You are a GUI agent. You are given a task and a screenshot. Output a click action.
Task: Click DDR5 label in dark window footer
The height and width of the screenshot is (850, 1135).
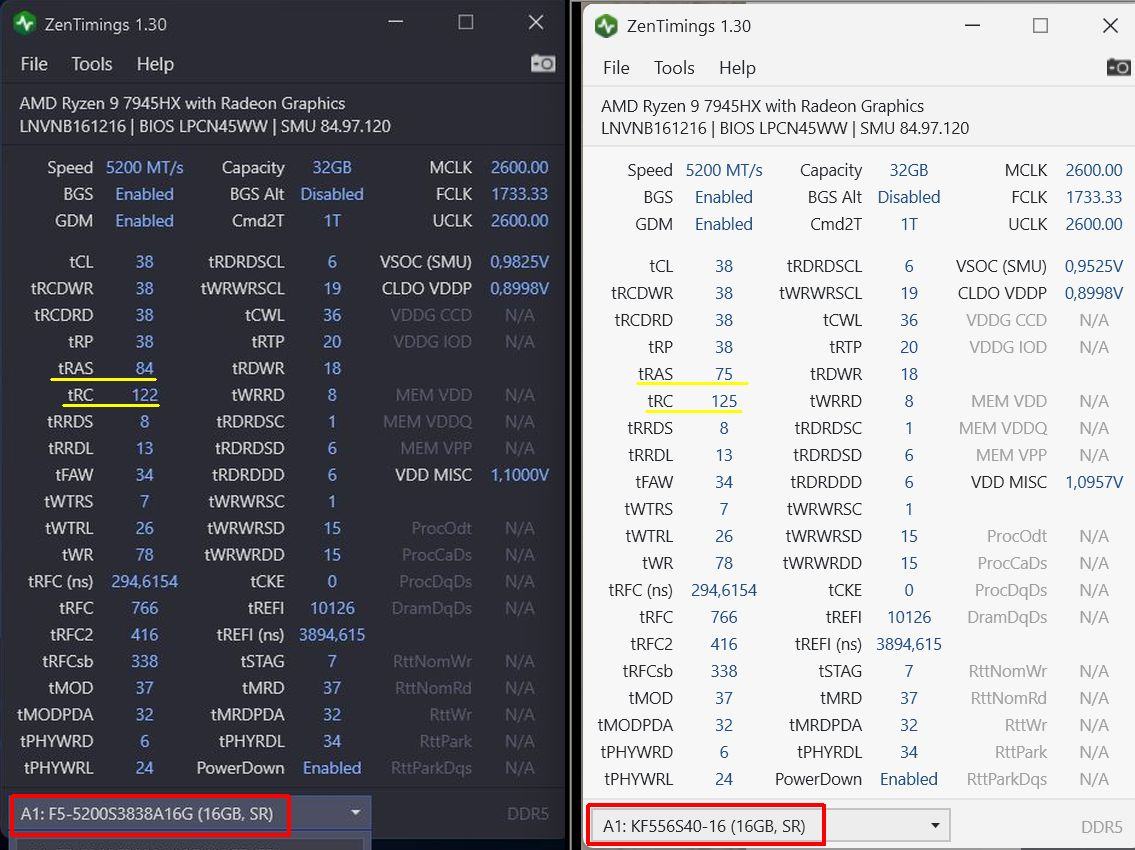click(528, 814)
